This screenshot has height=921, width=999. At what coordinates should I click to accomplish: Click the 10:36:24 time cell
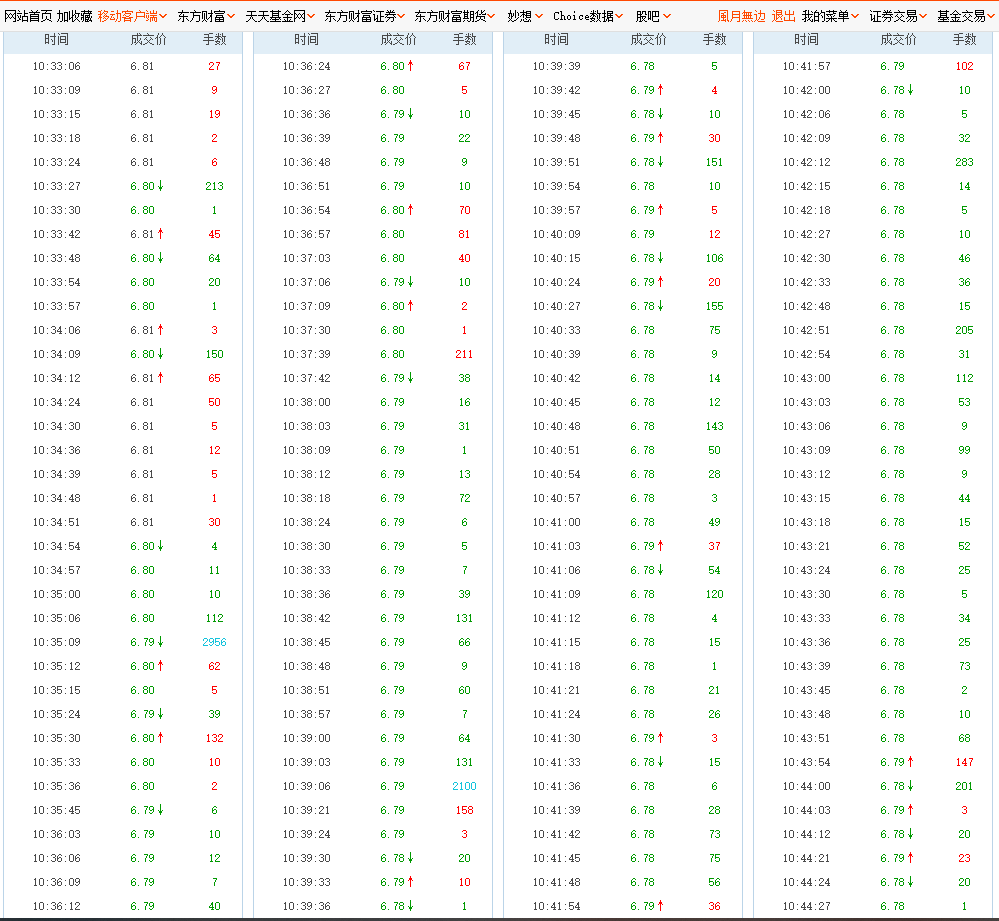[x=306, y=66]
